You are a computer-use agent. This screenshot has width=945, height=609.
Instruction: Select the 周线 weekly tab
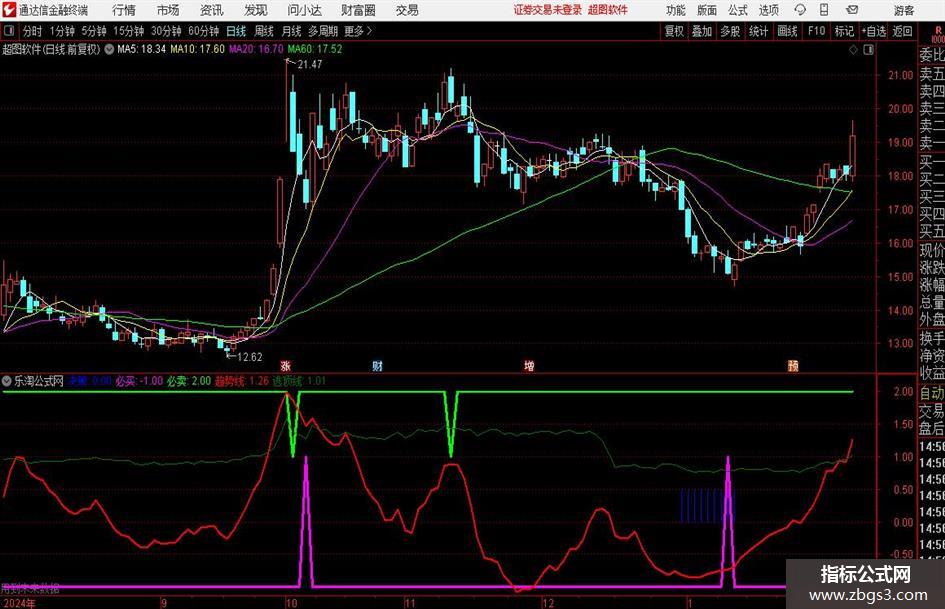[263, 31]
